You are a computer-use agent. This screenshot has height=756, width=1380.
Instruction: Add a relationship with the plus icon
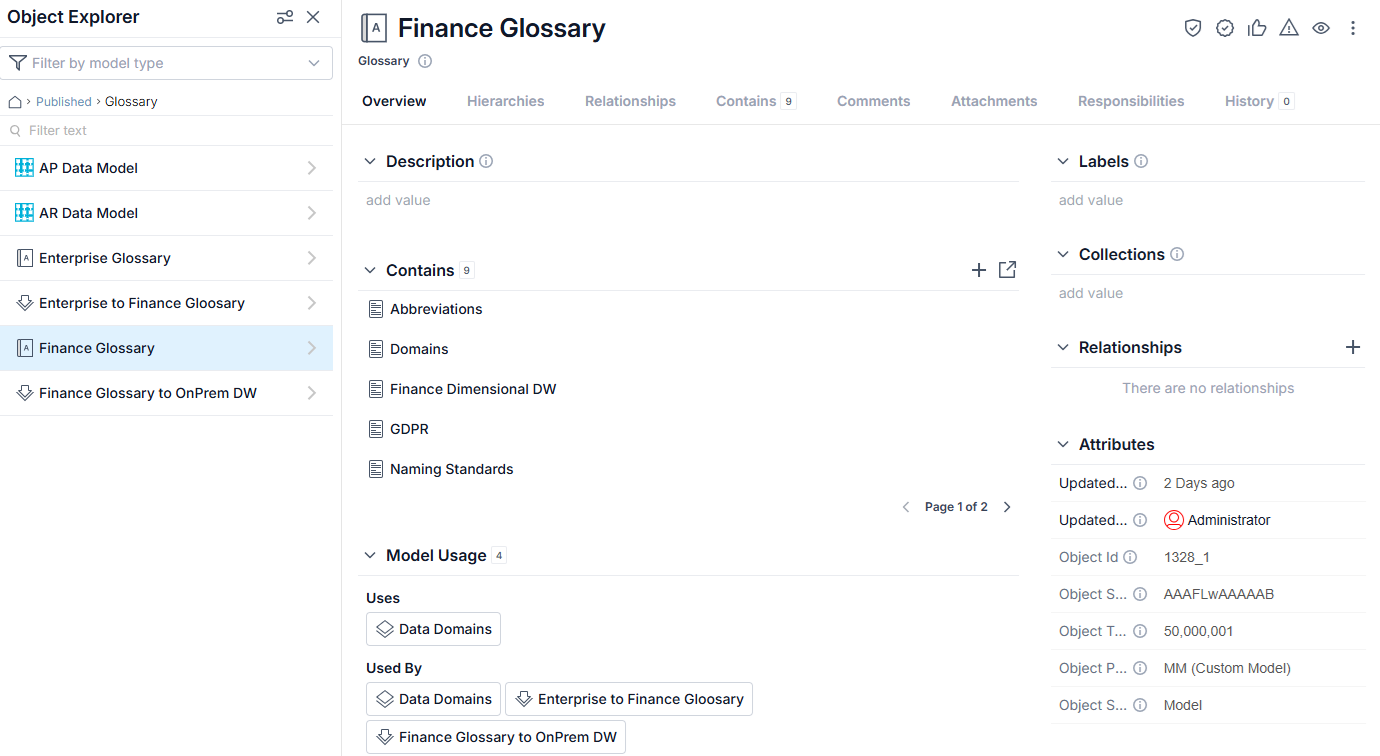click(x=1353, y=347)
